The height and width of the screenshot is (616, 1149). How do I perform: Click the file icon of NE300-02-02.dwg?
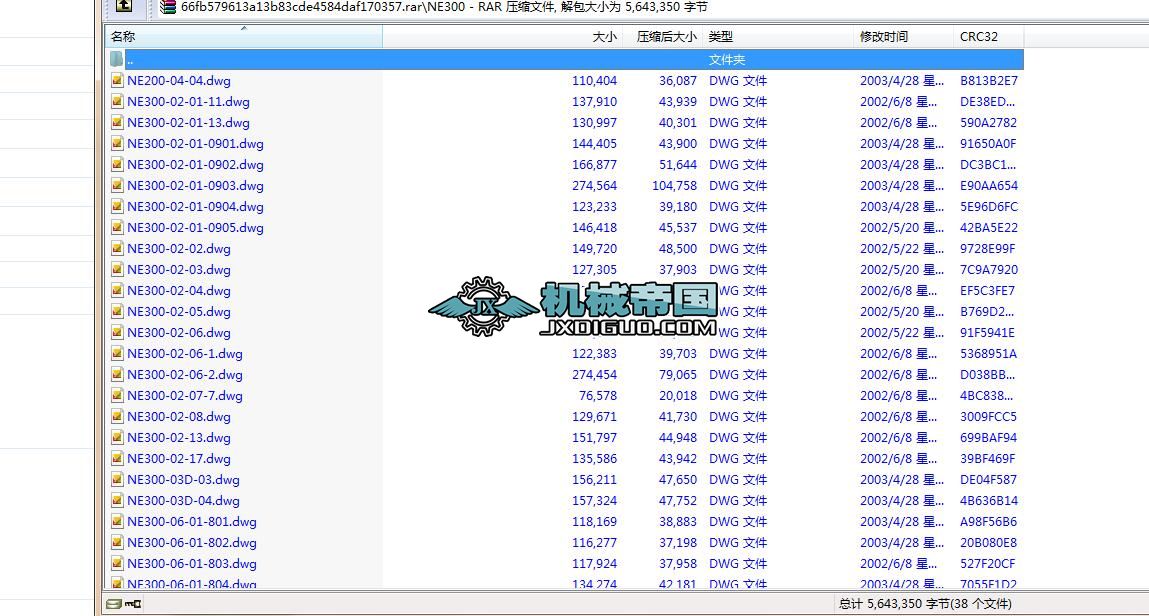click(117, 248)
